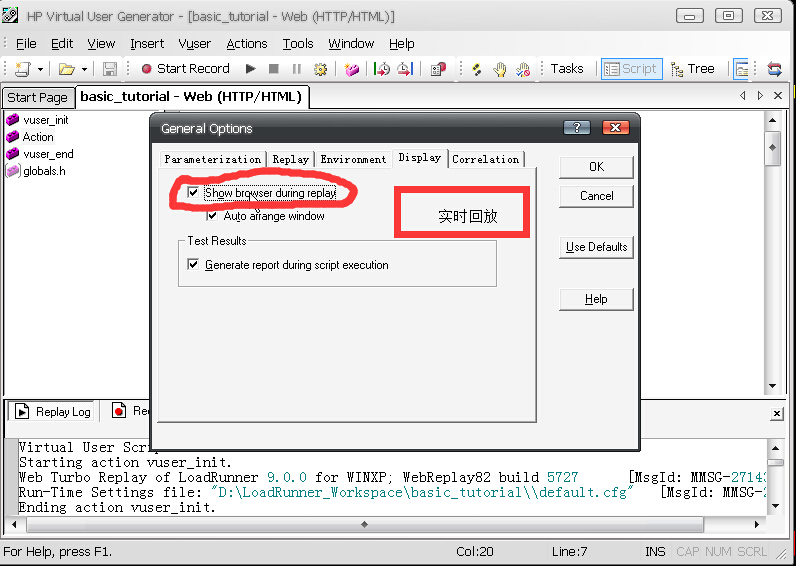Click Cancel in General Options

596,196
